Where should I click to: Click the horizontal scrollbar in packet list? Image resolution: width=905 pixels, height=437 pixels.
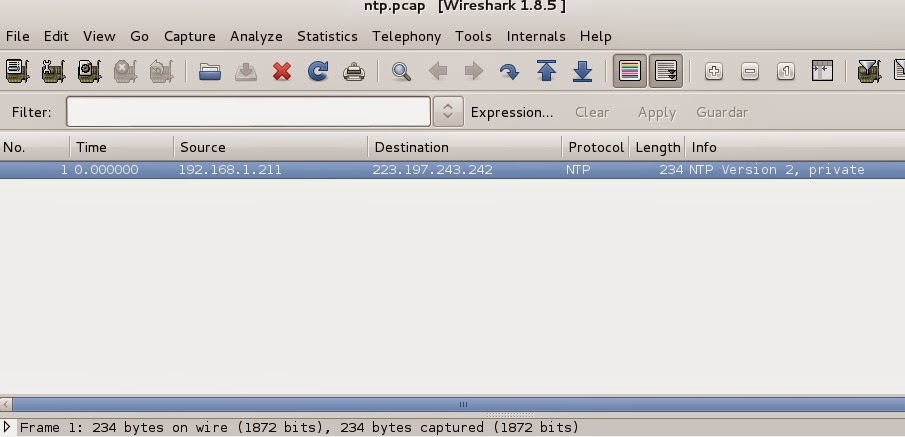pos(462,405)
